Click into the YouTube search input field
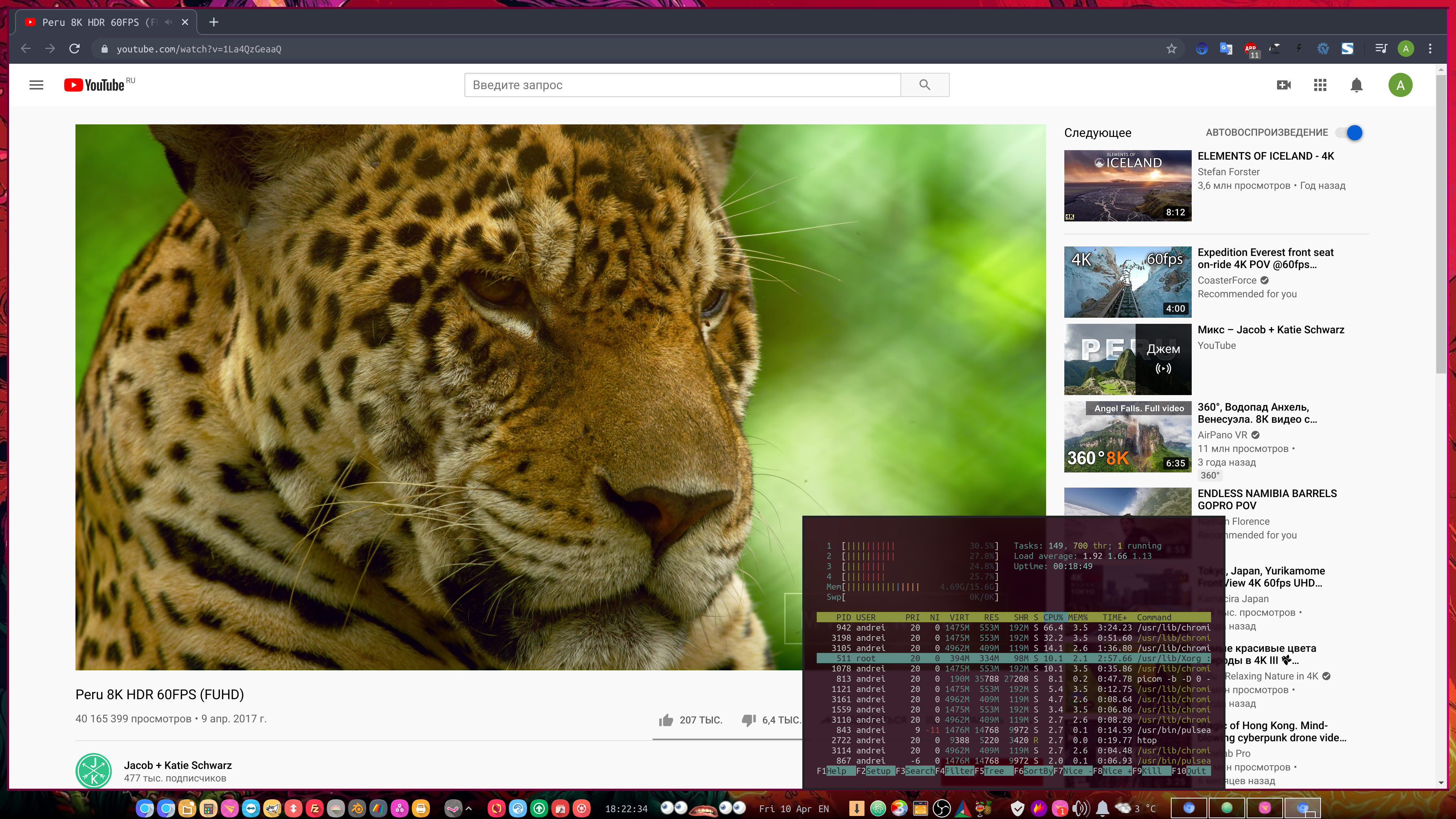 (x=682, y=85)
